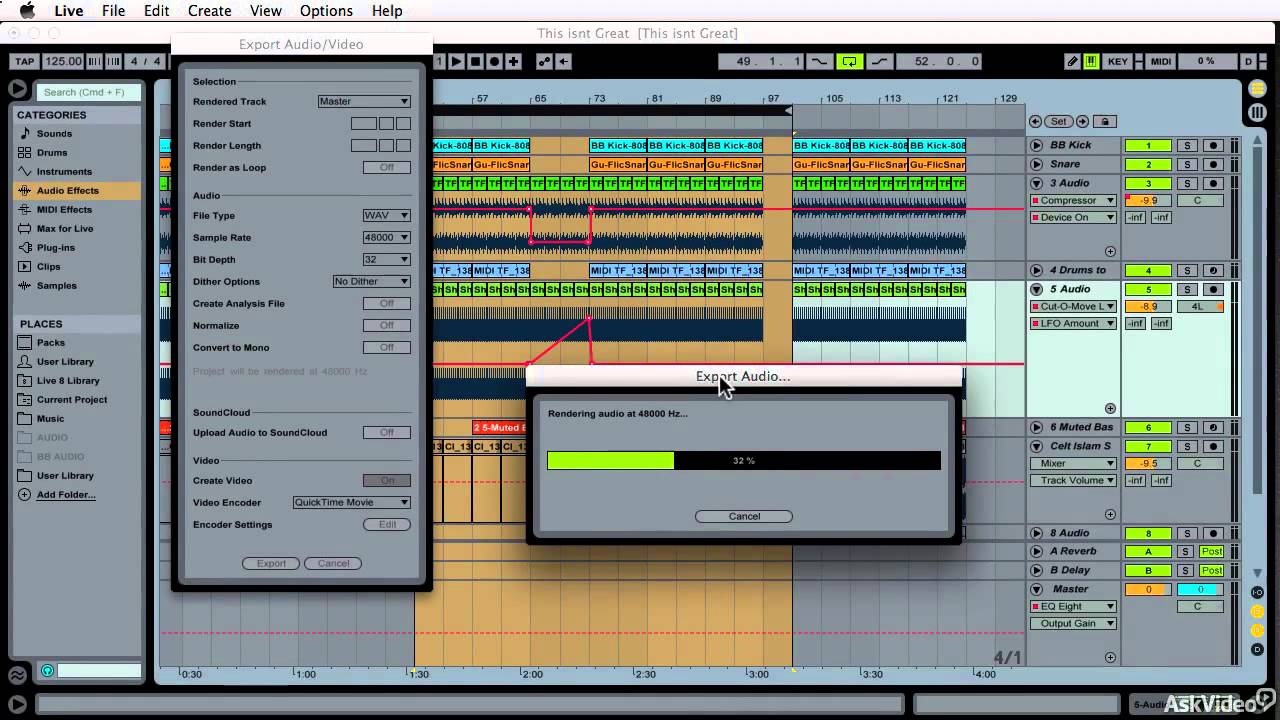Image resolution: width=1280 pixels, height=720 pixels.
Task: Toggle browser preview headphone icon
Action: pos(47,671)
